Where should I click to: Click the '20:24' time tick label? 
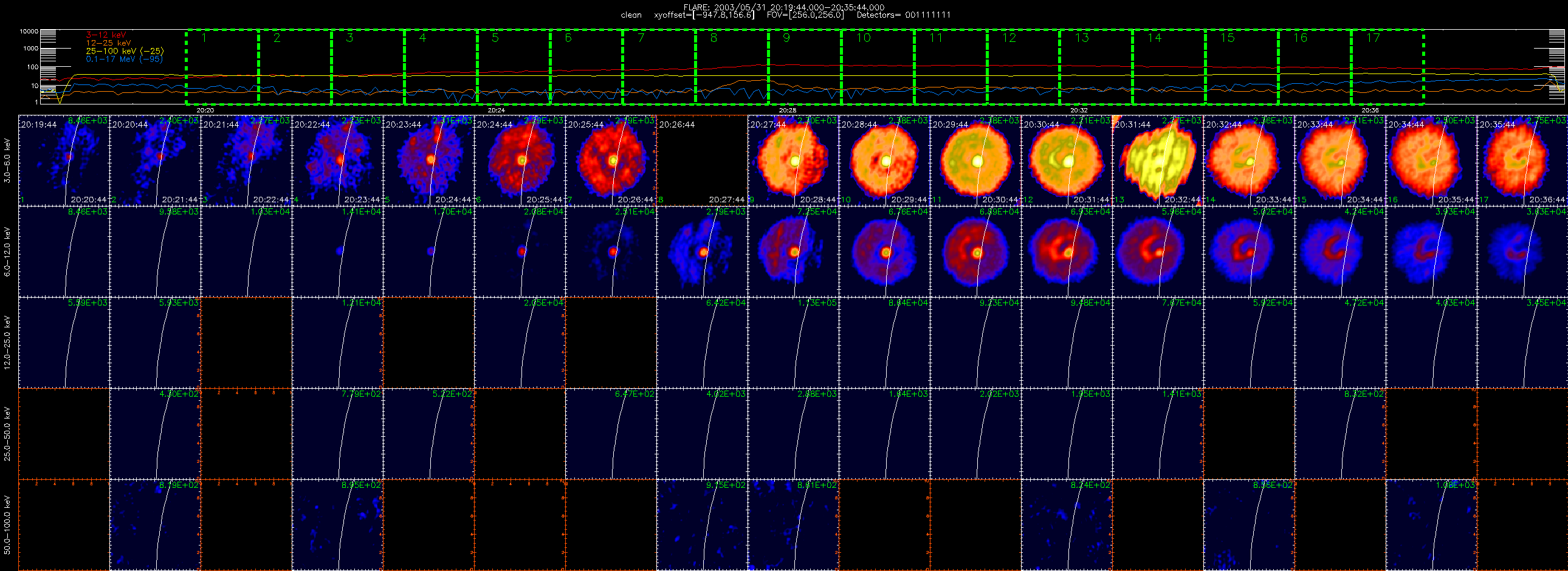coord(497,111)
